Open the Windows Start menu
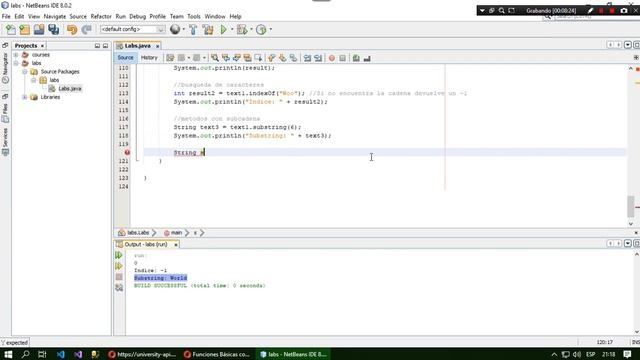Viewport: 640px width, 360px height. point(8,354)
